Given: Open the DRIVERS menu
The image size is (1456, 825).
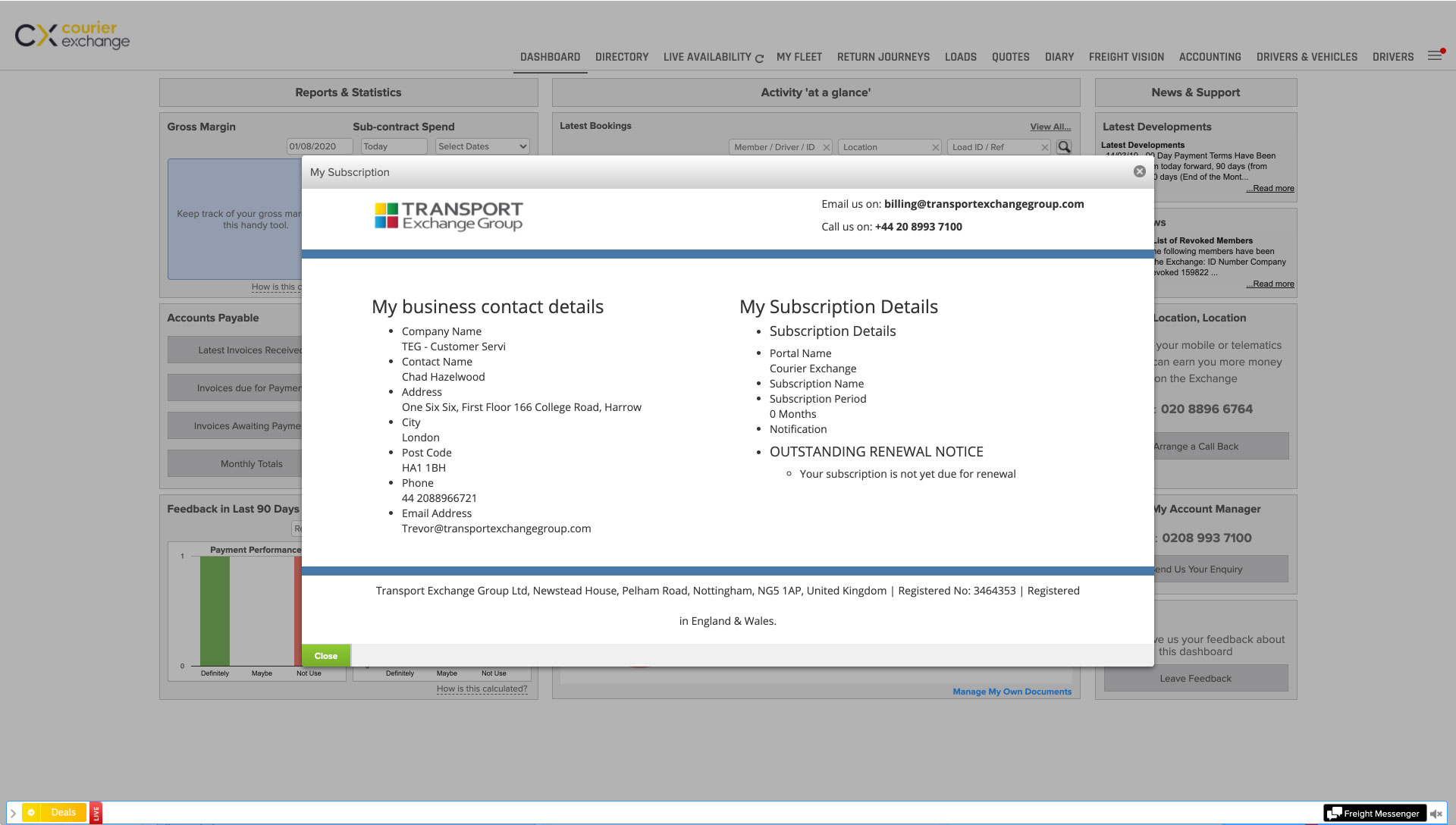Looking at the screenshot, I should point(1393,57).
